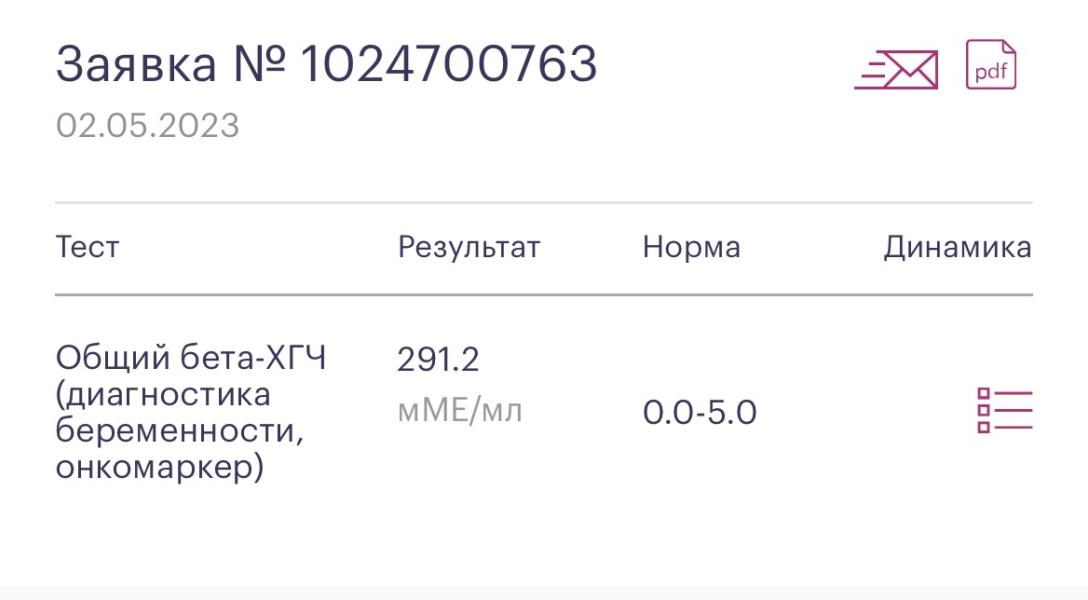Viewport: 1088px width, 600px height.
Task: Click the "Результат" column header
Action: pos(468,247)
